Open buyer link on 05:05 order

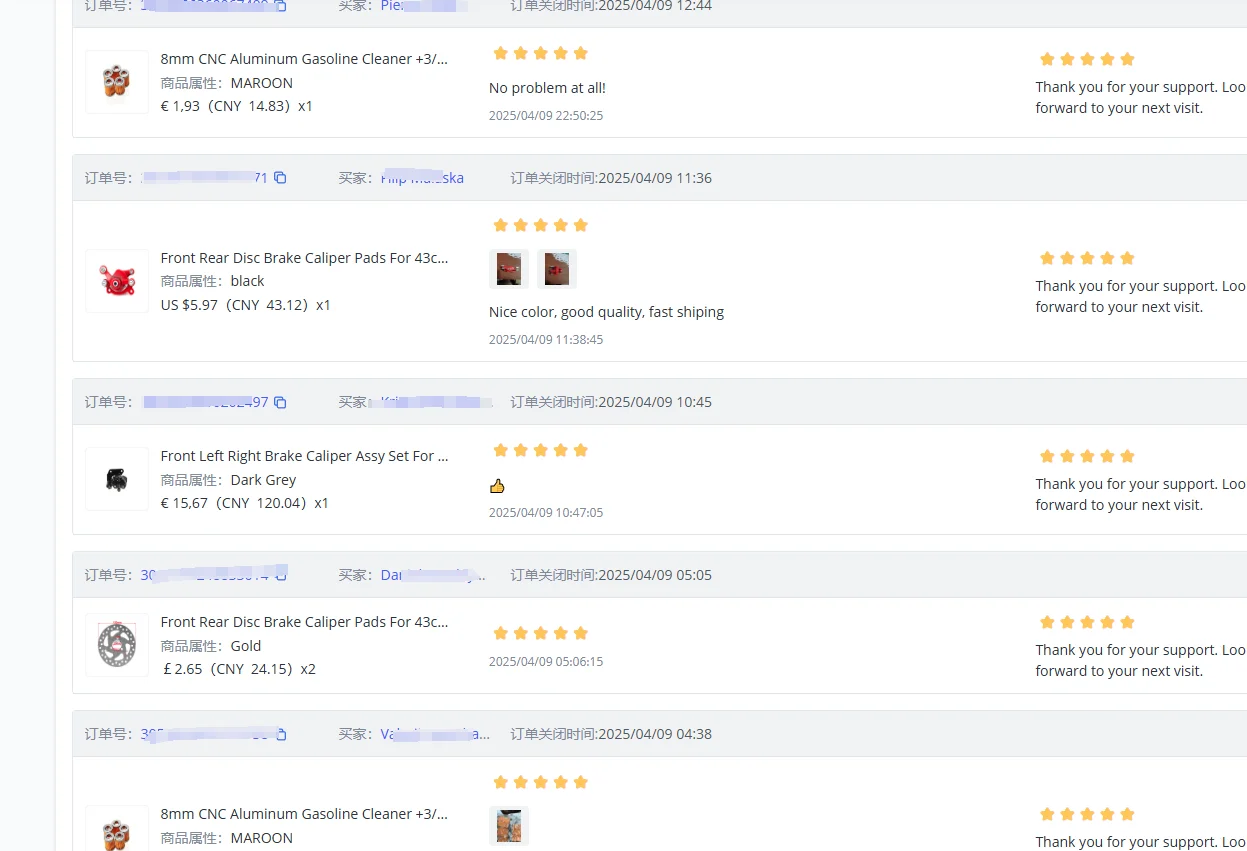click(434, 575)
